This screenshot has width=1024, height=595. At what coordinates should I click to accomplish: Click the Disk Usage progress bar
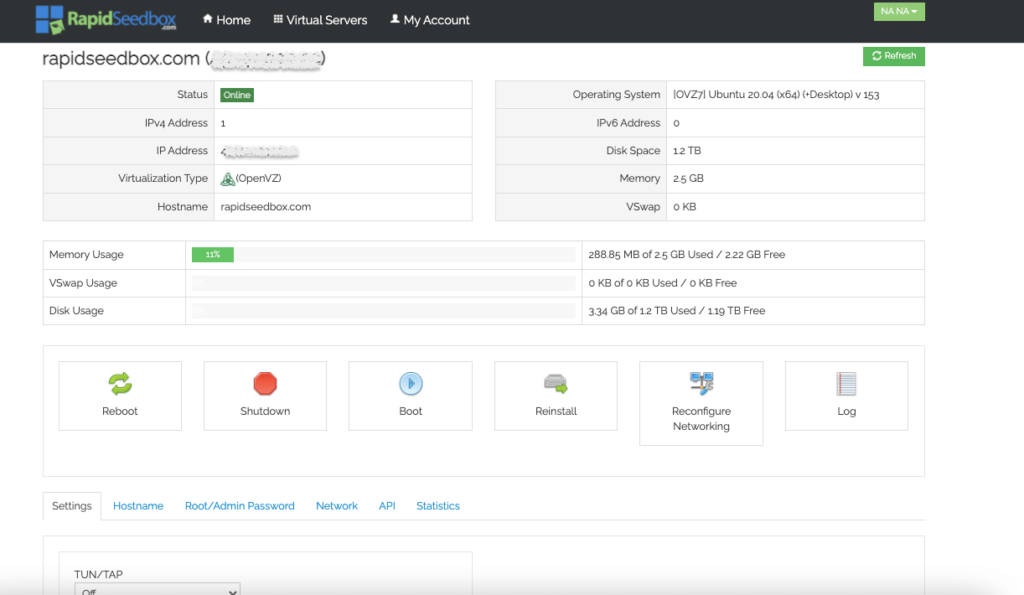pos(383,311)
